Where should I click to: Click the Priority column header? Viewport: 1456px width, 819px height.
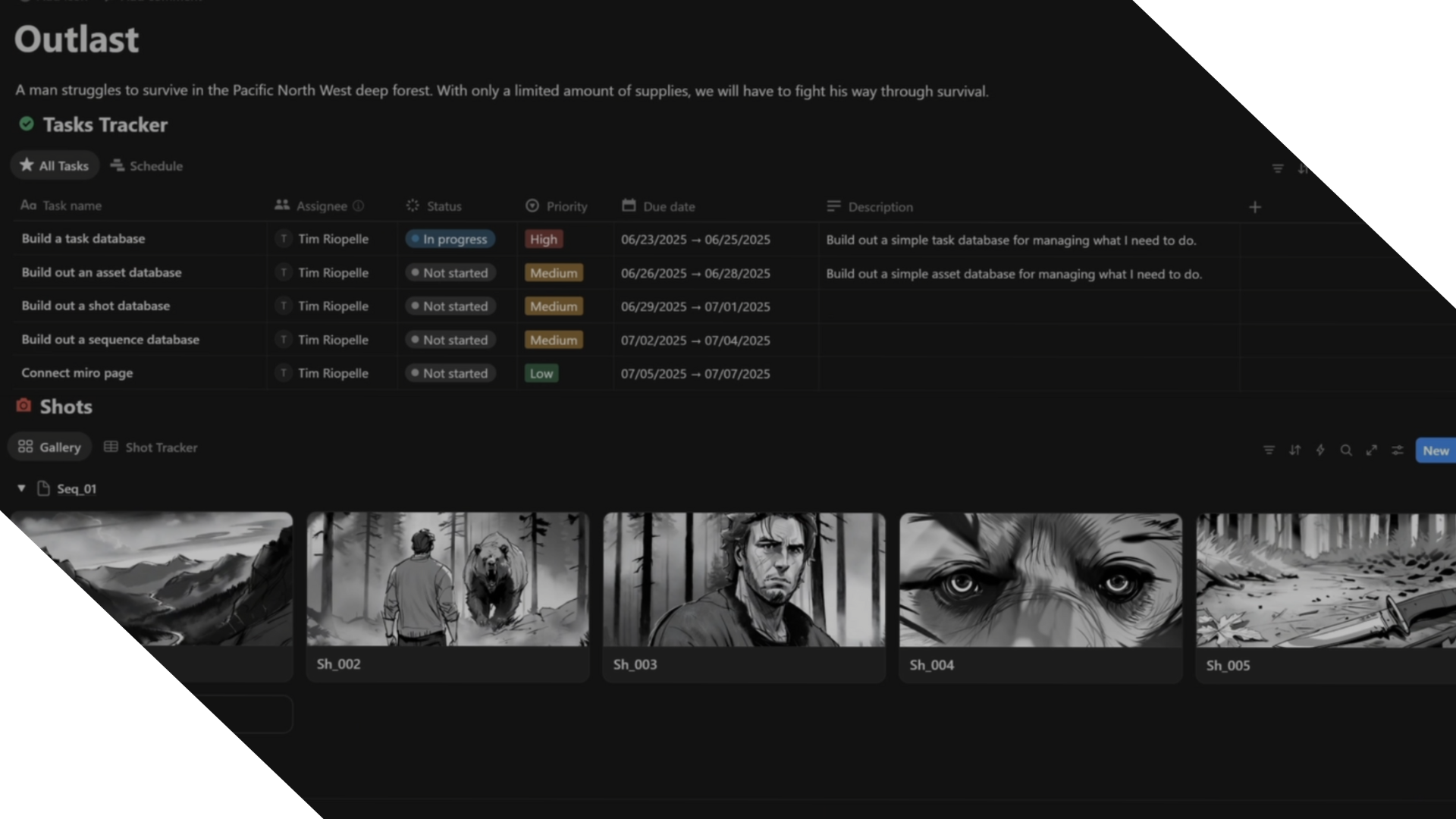[x=557, y=206]
